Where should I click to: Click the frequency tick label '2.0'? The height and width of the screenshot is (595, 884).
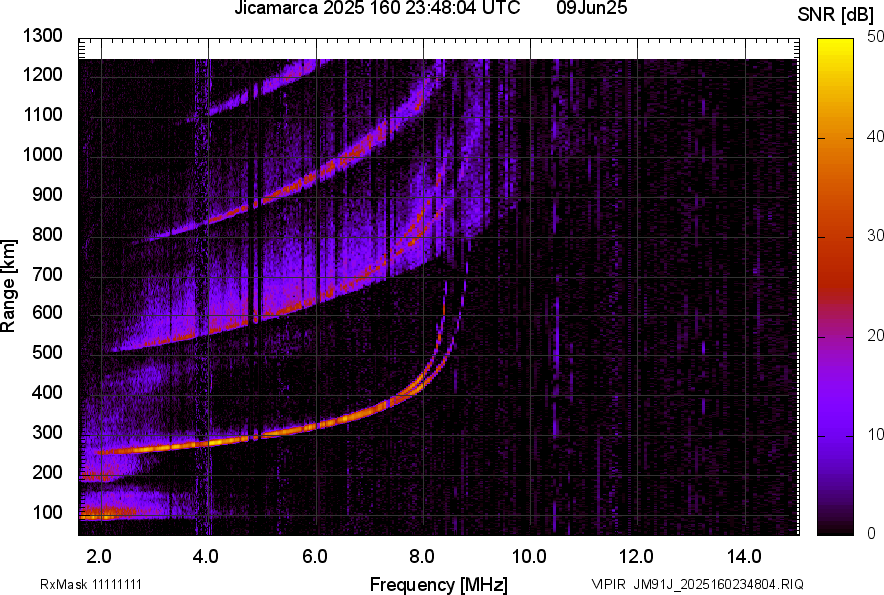click(x=98, y=557)
